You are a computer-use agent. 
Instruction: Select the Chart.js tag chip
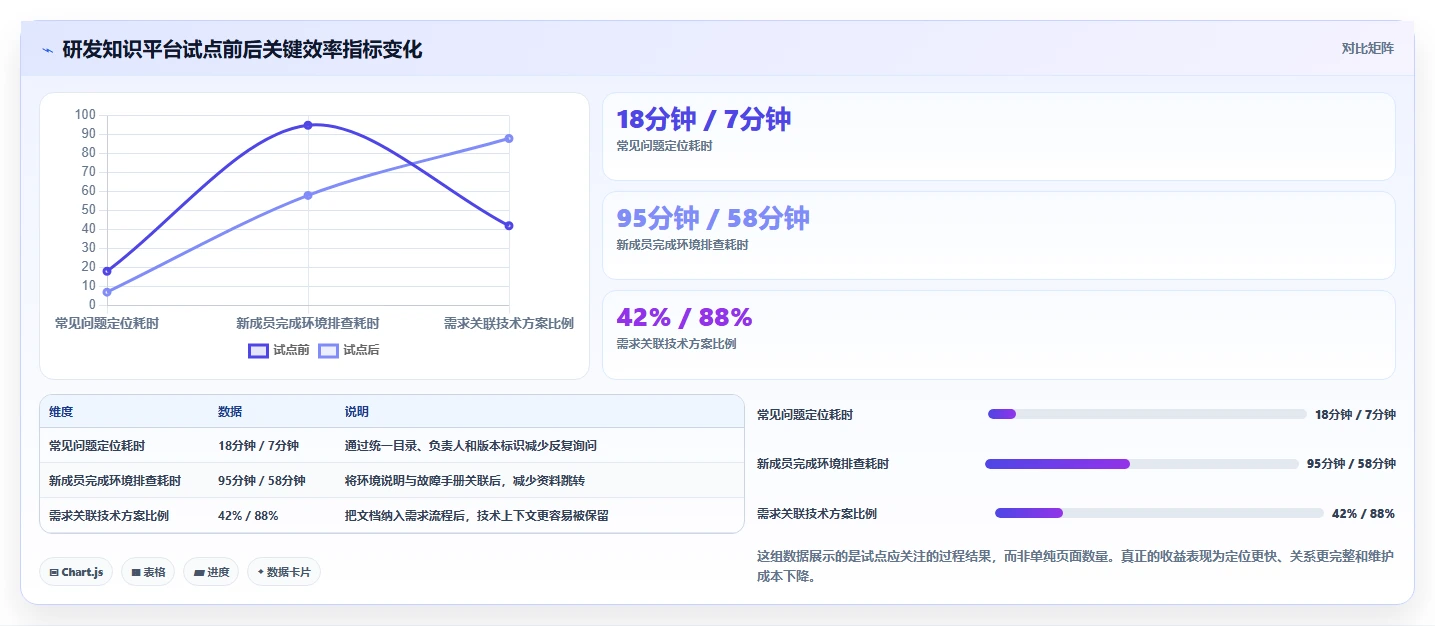(x=76, y=572)
